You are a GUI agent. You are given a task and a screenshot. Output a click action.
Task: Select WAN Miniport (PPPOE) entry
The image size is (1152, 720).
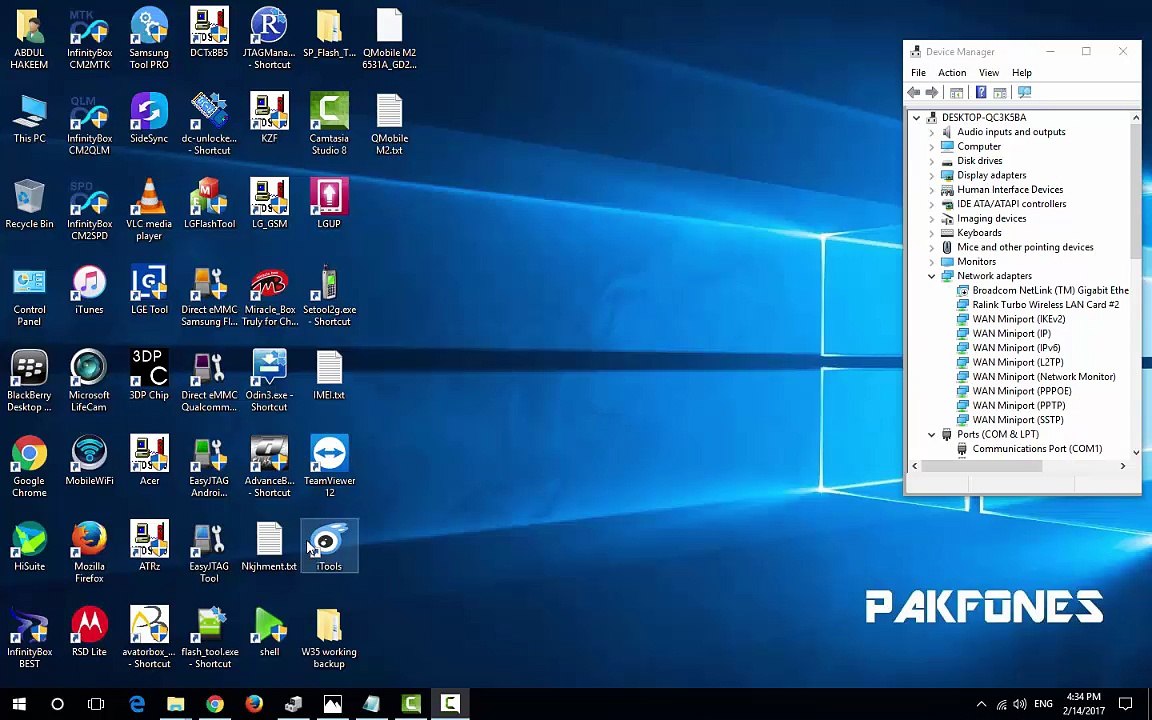(1022, 391)
